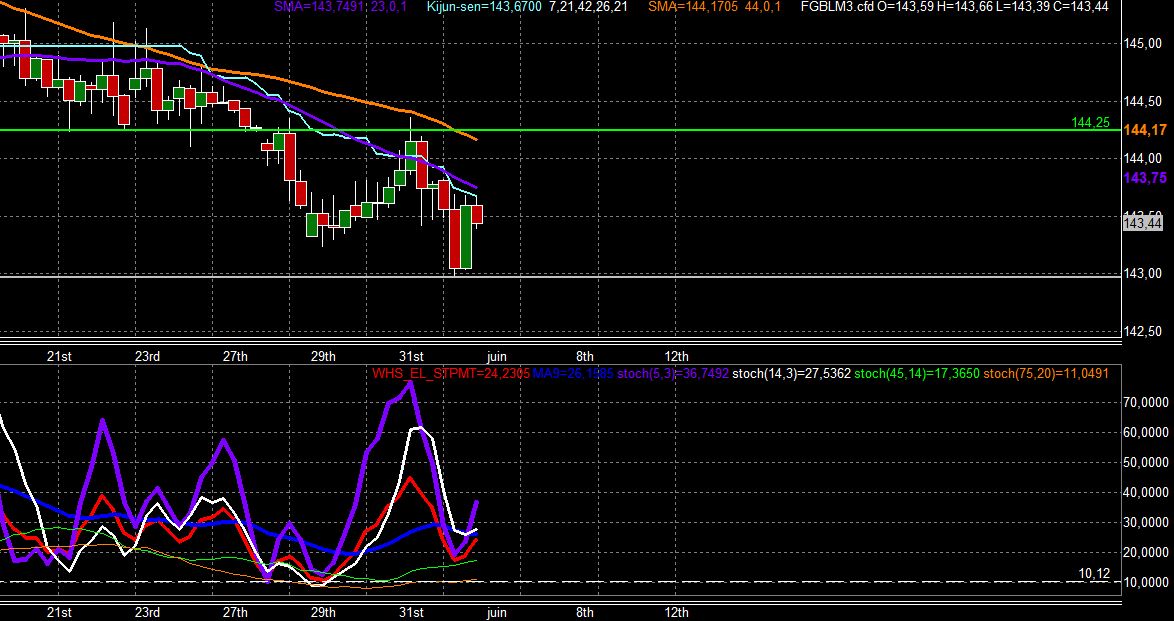The width and height of the screenshot is (1174, 621).
Task: Click the 8th date under the price chart
Action: coord(585,356)
